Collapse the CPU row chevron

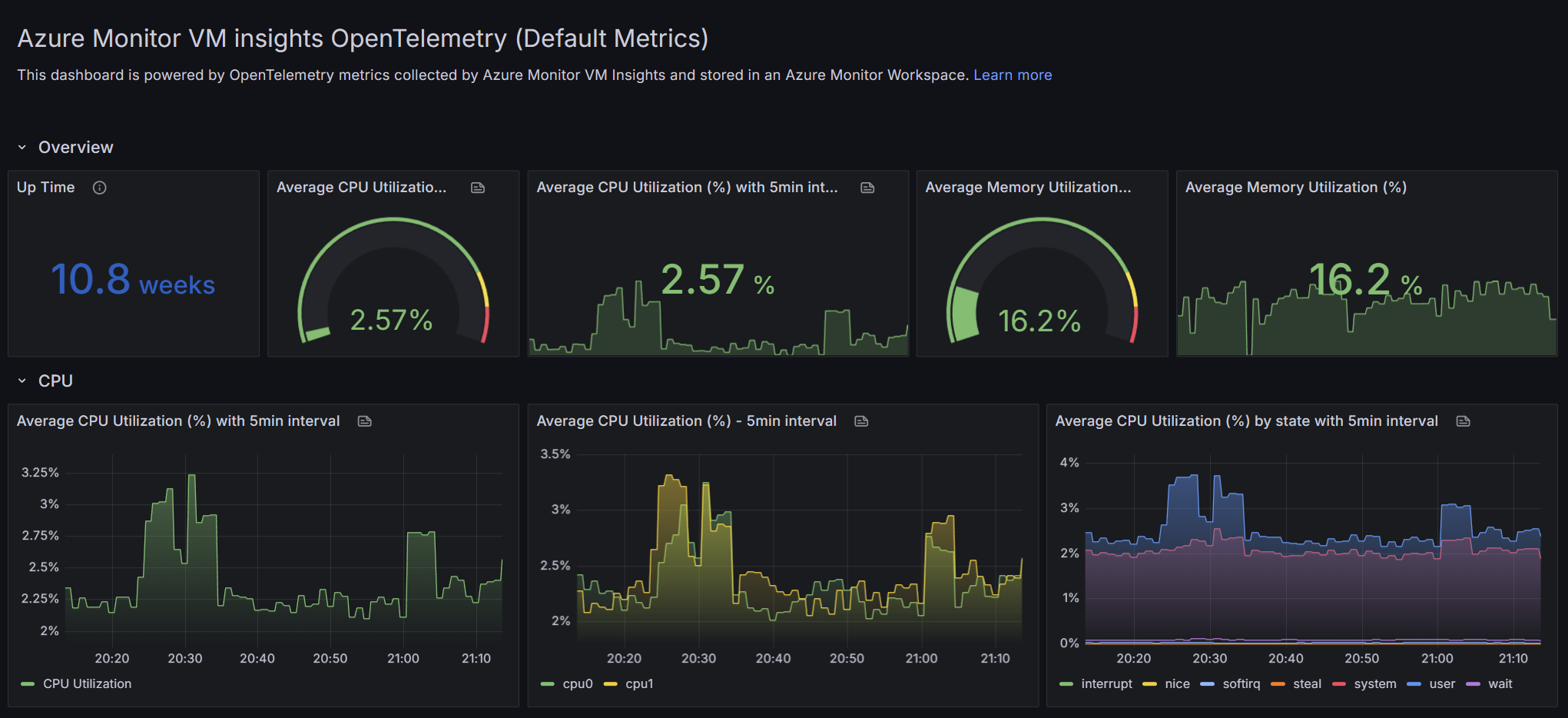click(22, 381)
